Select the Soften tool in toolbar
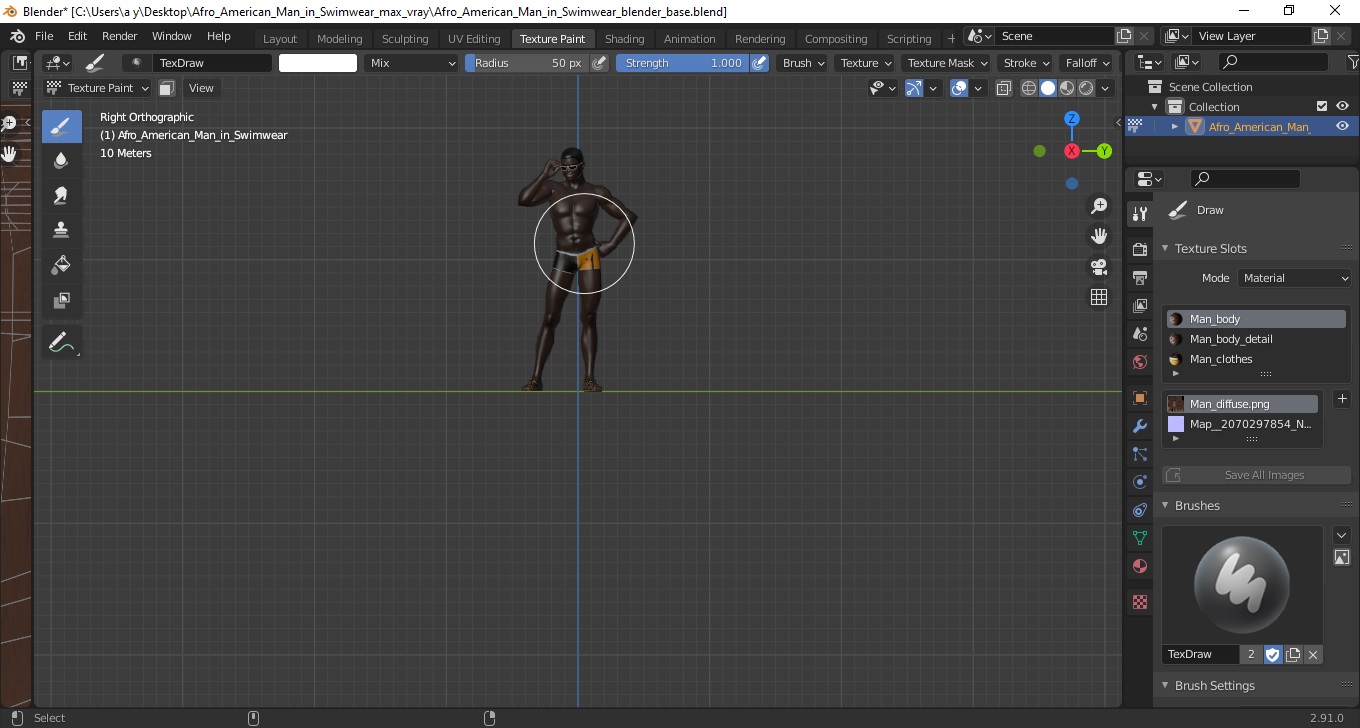Screen dimensions: 1360x728 coord(62,160)
